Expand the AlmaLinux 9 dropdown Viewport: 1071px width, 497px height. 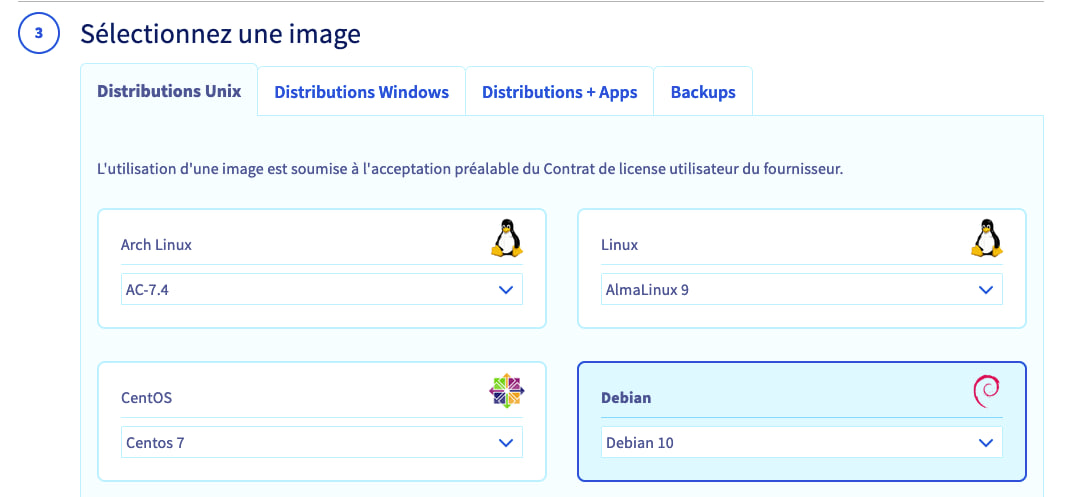click(x=801, y=290)
